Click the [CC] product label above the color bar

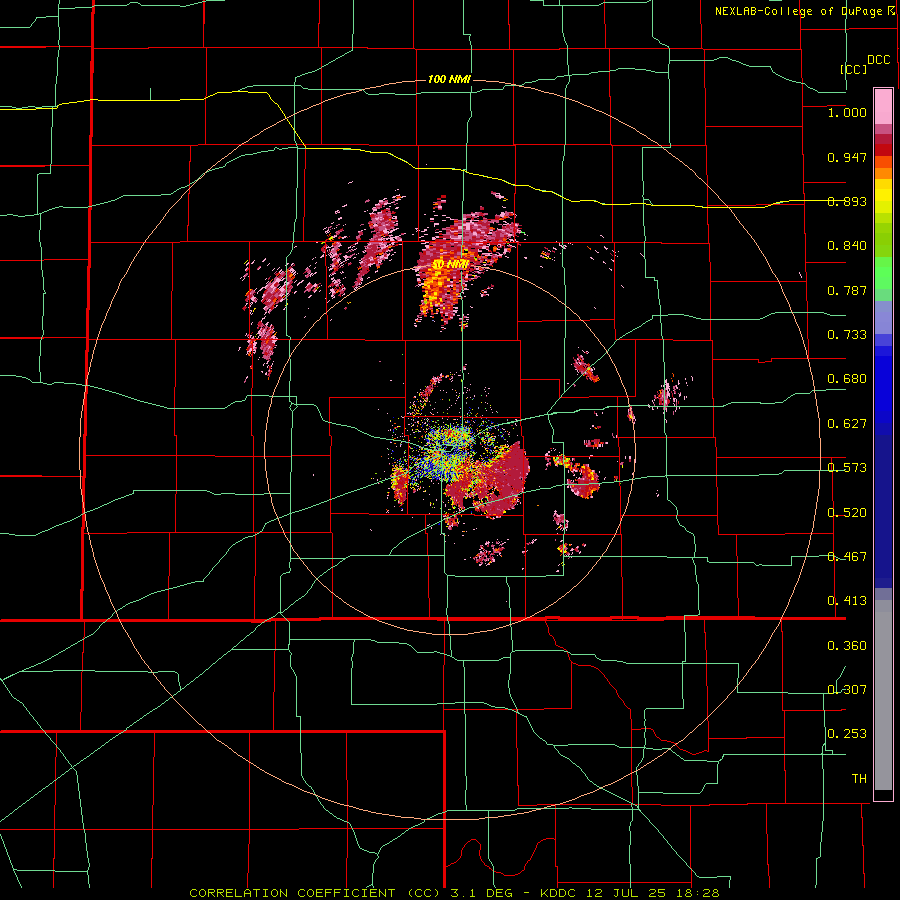coord(854,69)
